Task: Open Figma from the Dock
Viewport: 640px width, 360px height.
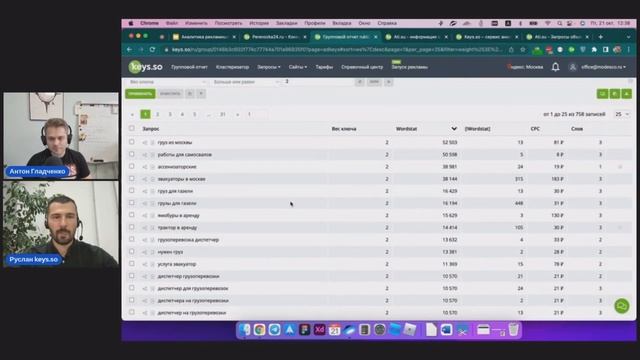Action: (304, 330)
